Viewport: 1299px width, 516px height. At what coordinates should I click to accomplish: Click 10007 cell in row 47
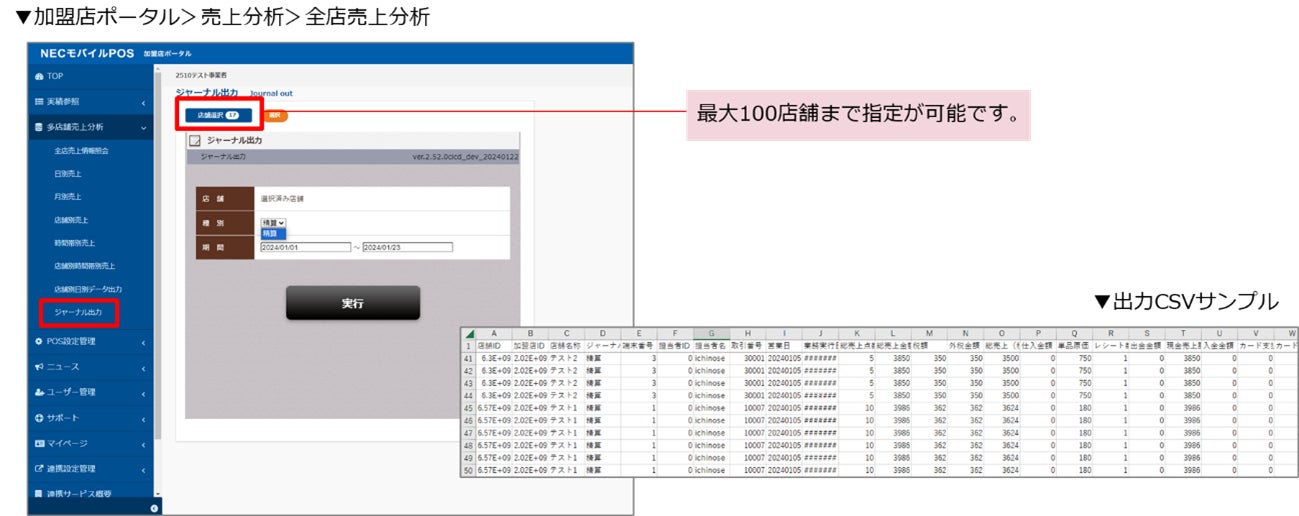pyautogui.click(x=747, y=432)
